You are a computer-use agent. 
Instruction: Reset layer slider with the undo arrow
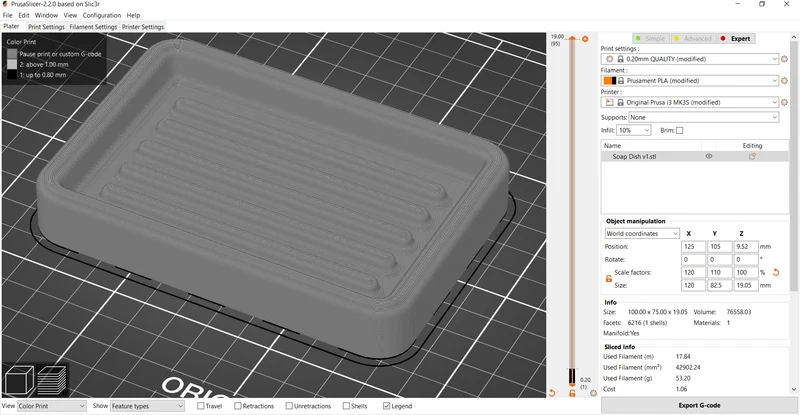click(x=552, y=393)
